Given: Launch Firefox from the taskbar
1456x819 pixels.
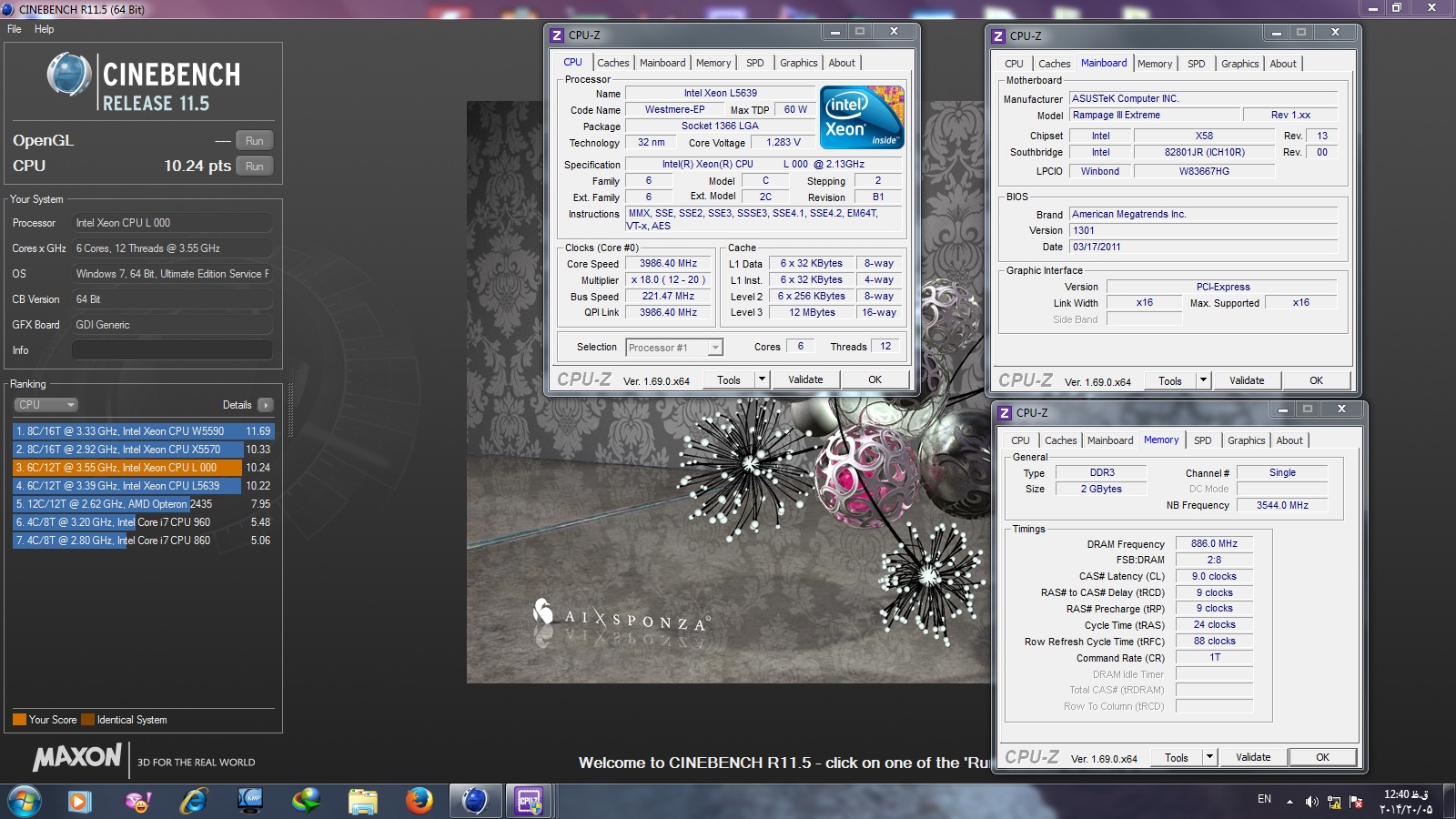Looking at the screenshot, I should pyautogui.click(x=420, y=802).
